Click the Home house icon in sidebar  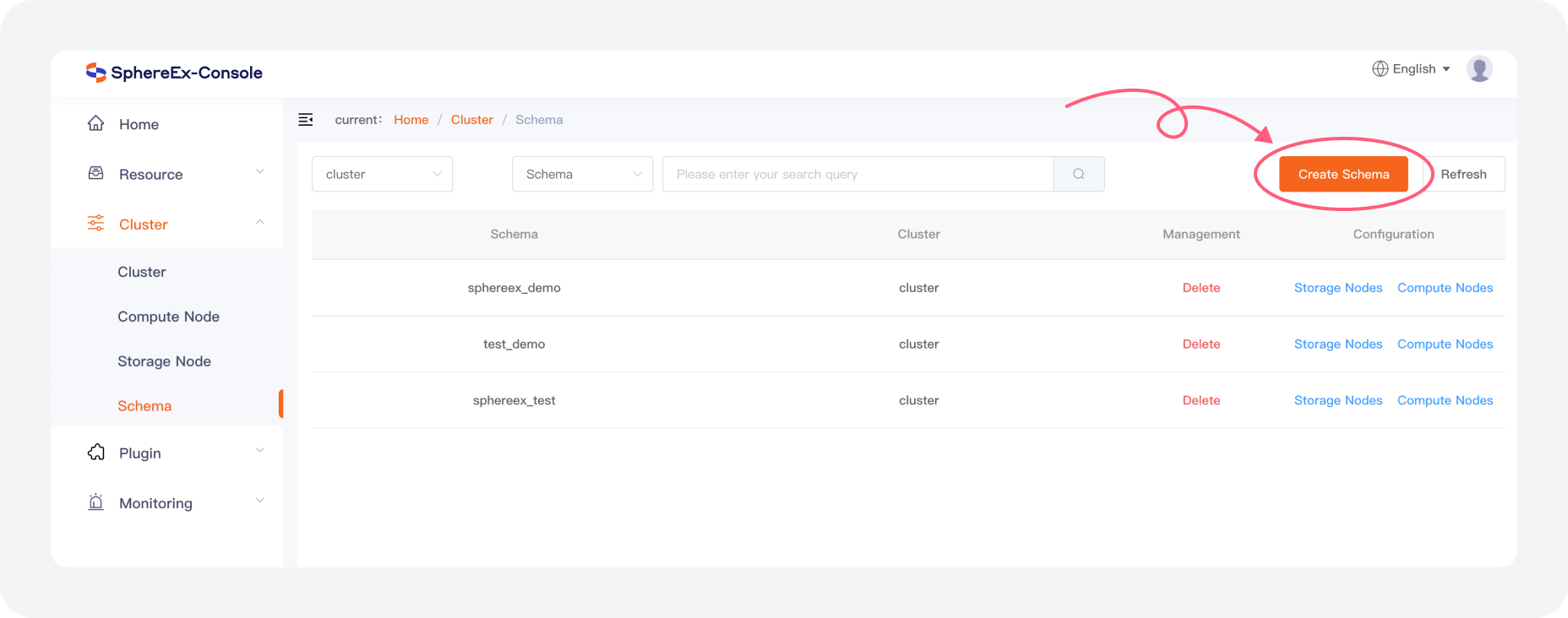click(96, 124)
